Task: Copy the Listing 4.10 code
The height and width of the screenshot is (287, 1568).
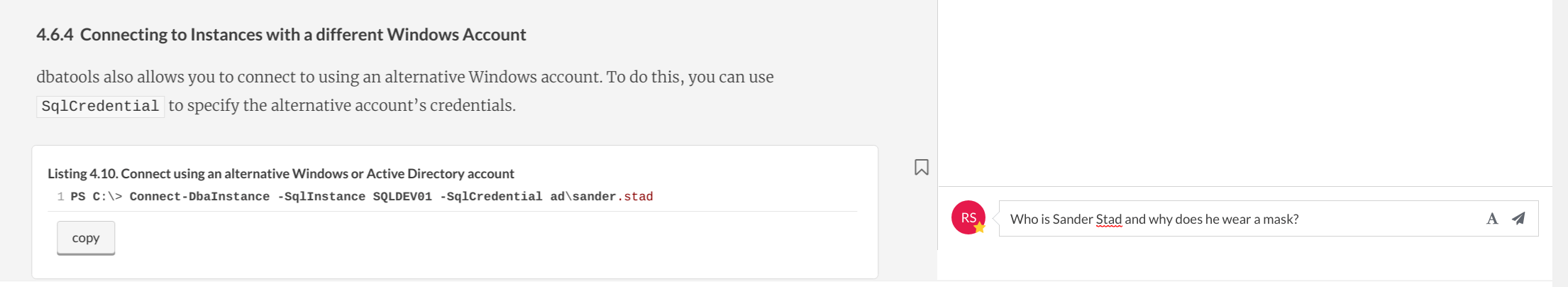Action: [x=86, y=238]
